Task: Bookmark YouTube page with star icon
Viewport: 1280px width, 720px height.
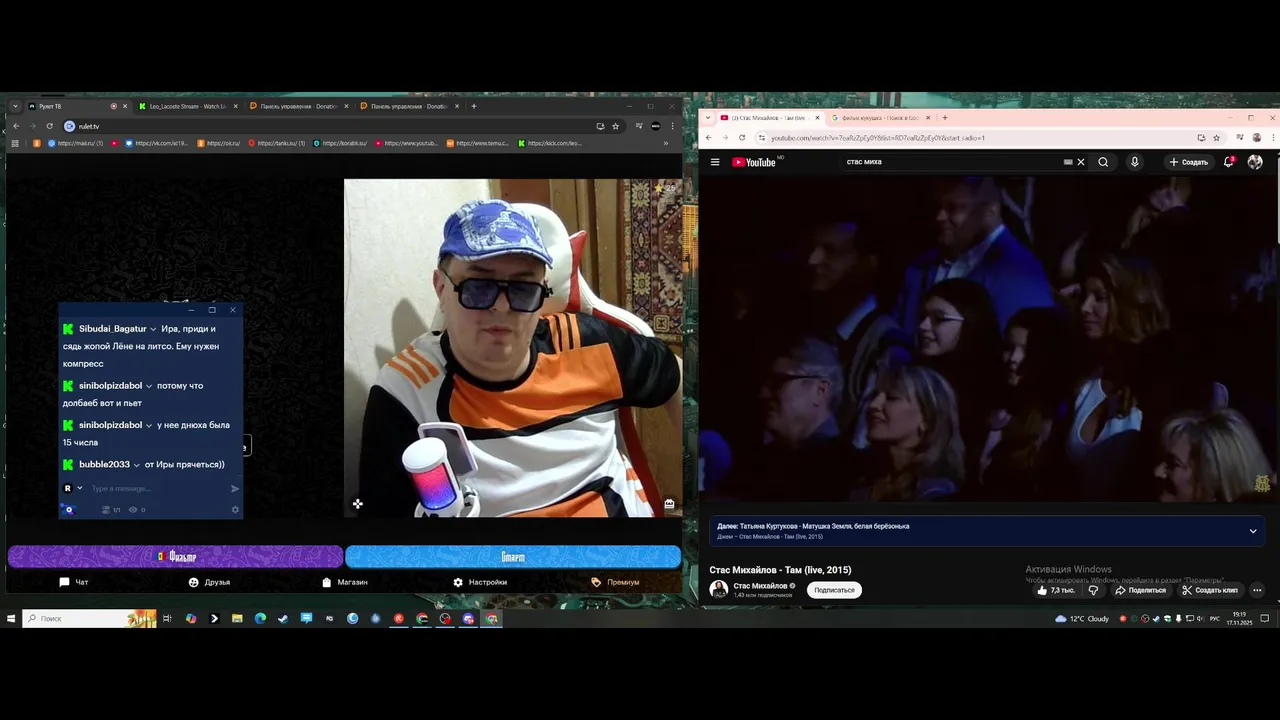Action: (1216, 138)
